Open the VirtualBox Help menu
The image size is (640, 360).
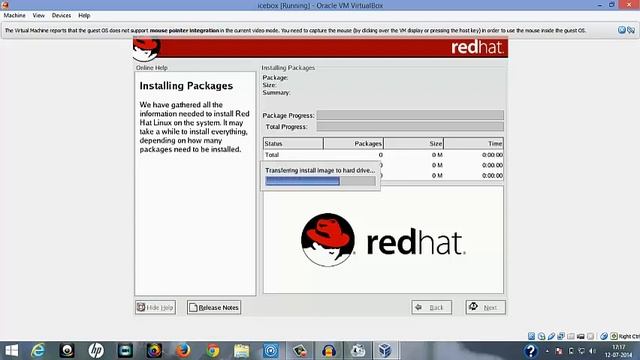pyautogui.click(x=84, y=16)
